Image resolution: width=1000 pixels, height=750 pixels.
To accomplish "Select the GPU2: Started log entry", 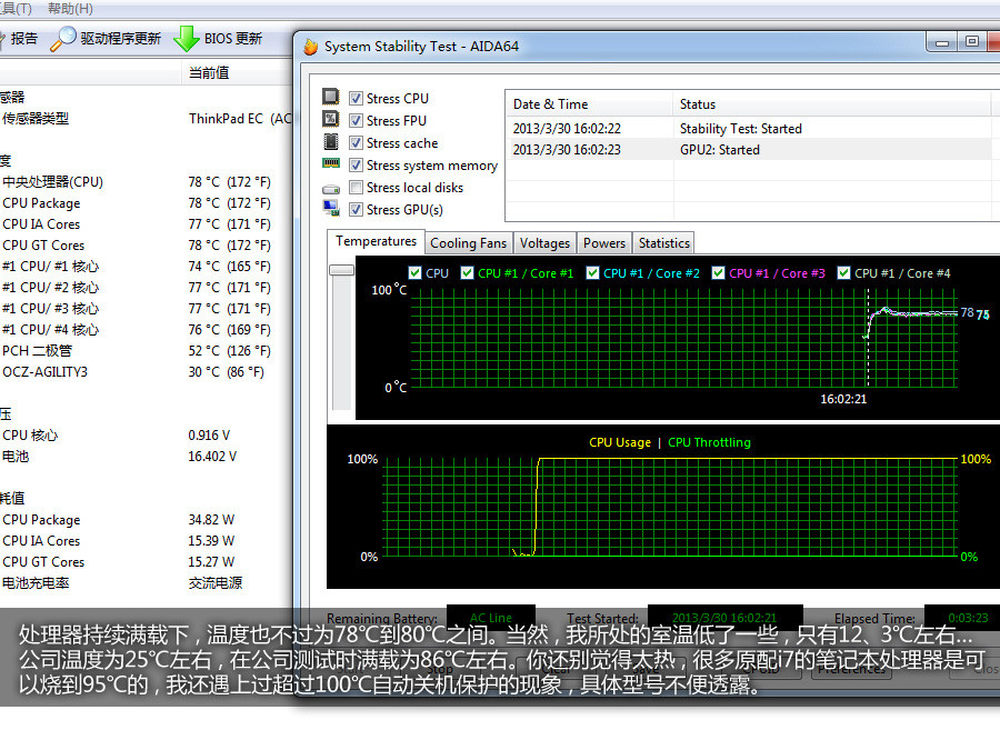I will coord(719,150).
